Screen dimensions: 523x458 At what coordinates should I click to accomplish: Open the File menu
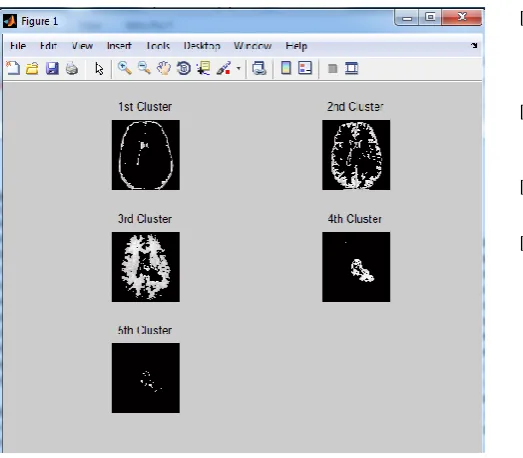pyautogui.click(x=18, y=46)
